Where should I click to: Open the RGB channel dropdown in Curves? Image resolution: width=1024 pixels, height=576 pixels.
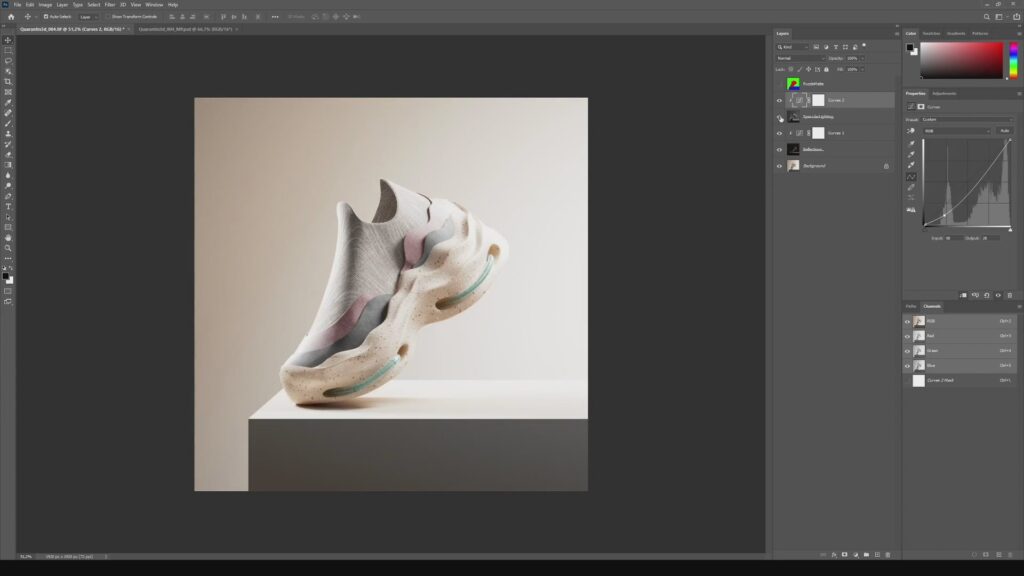coord(957,131)
